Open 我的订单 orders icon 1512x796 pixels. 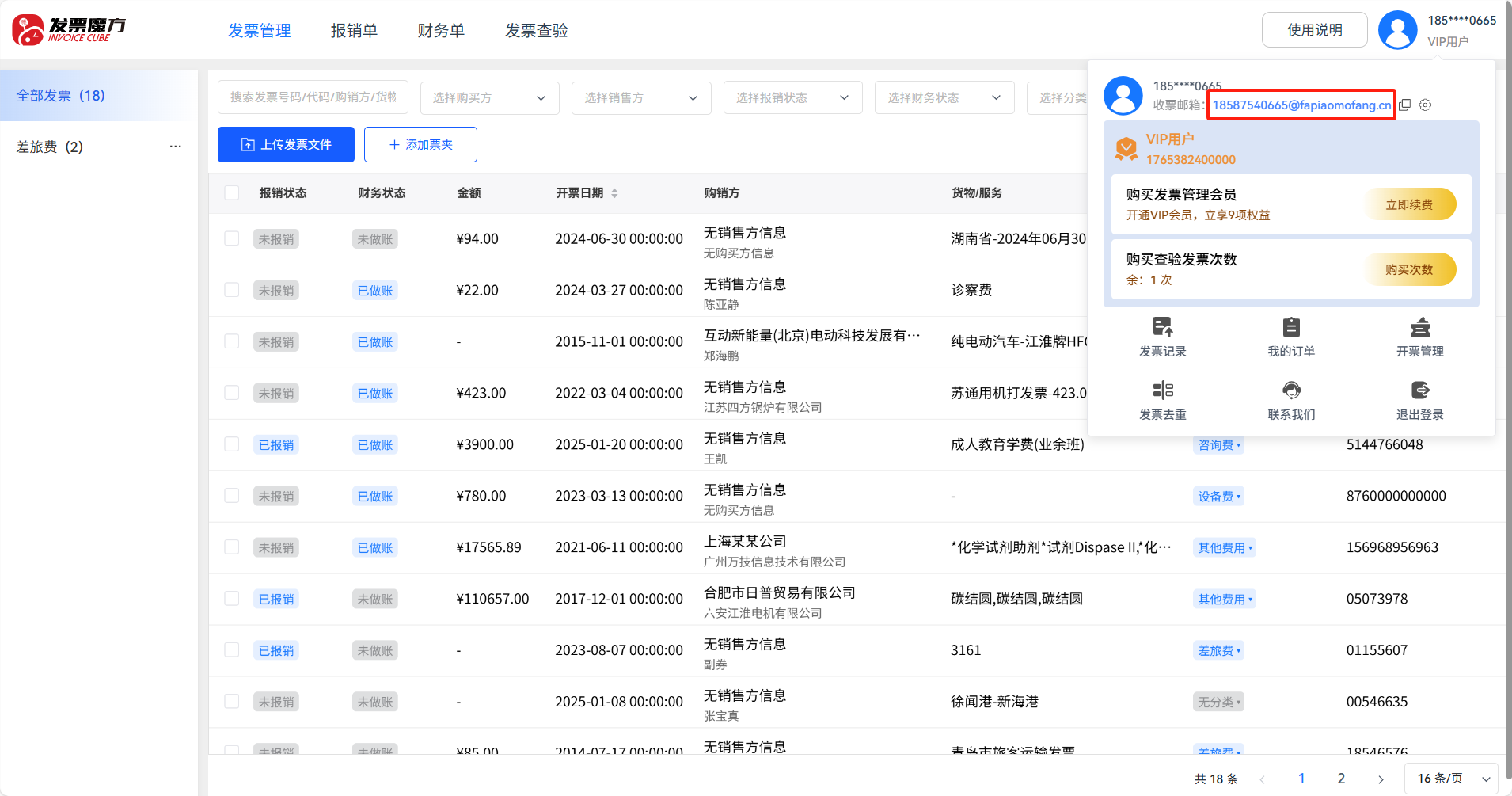click(x=1291, y=327)
